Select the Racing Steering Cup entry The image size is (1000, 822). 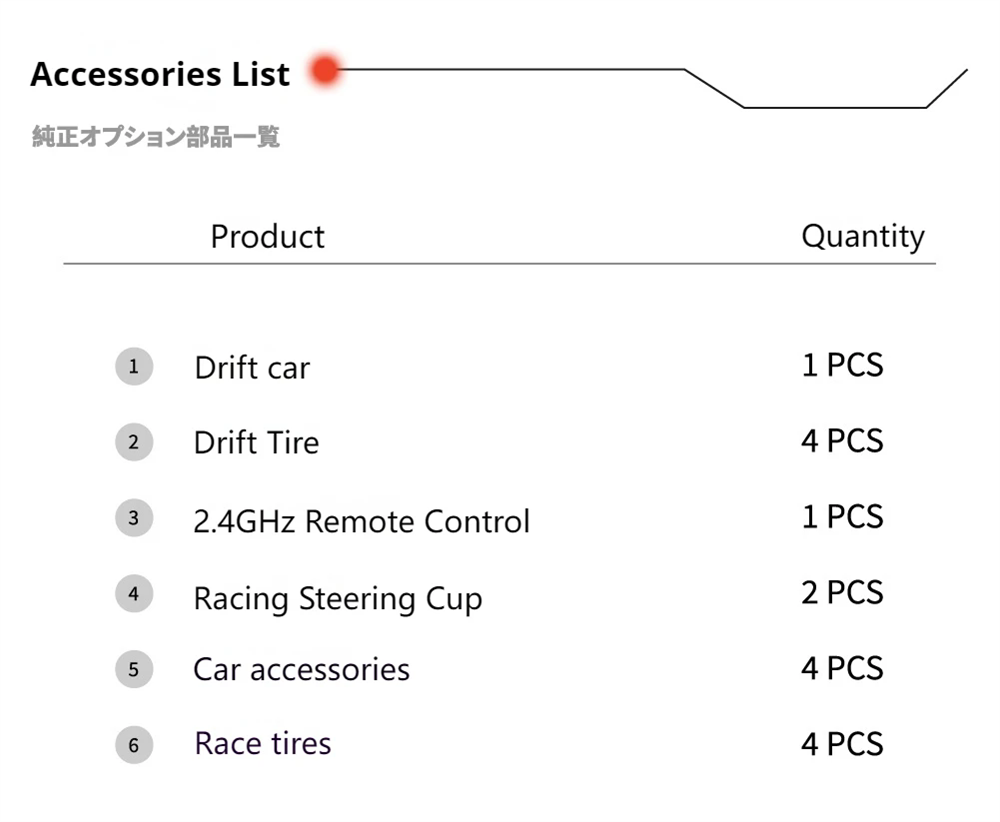(337, 599)
